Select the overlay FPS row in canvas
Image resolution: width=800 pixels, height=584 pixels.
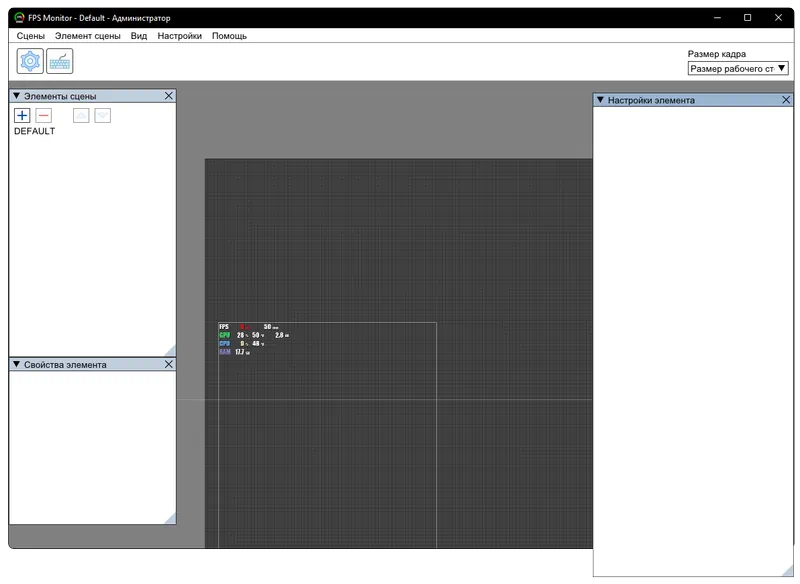point(249,326)
